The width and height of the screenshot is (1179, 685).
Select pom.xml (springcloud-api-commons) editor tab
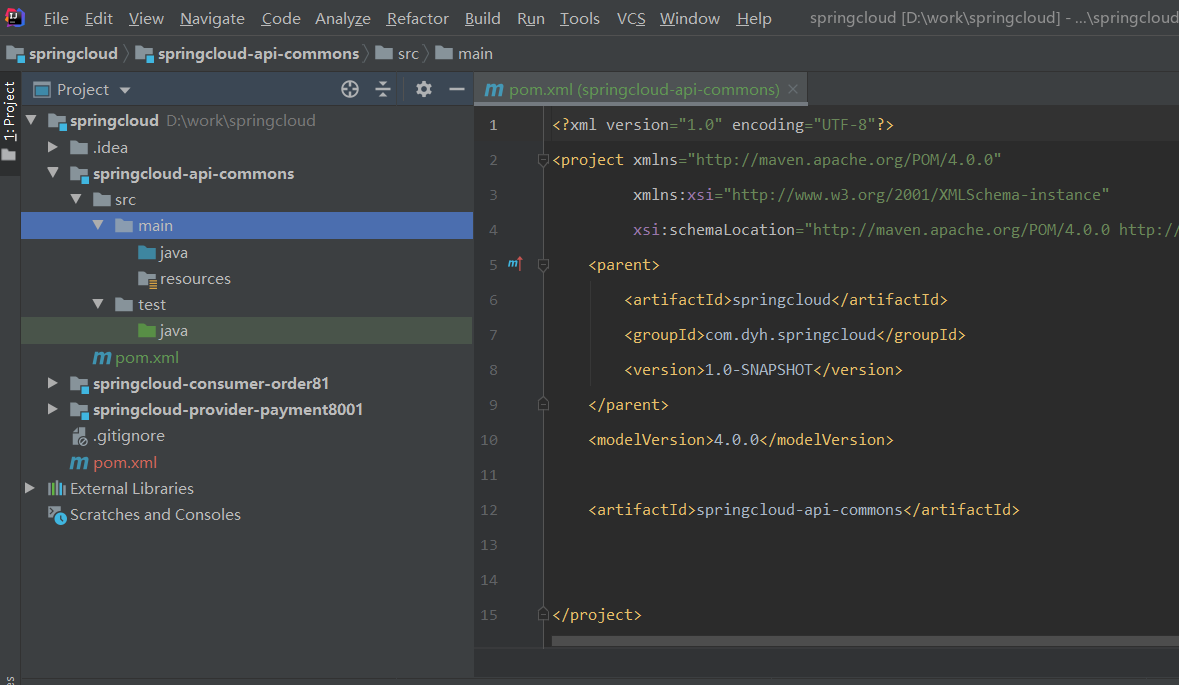coord(641,89)
